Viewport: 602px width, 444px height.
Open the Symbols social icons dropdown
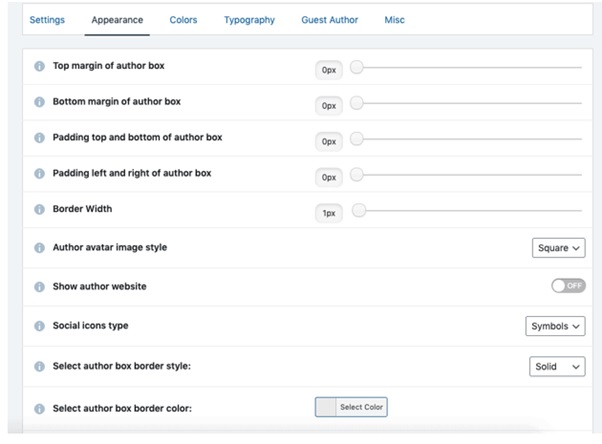click(555, 326)
